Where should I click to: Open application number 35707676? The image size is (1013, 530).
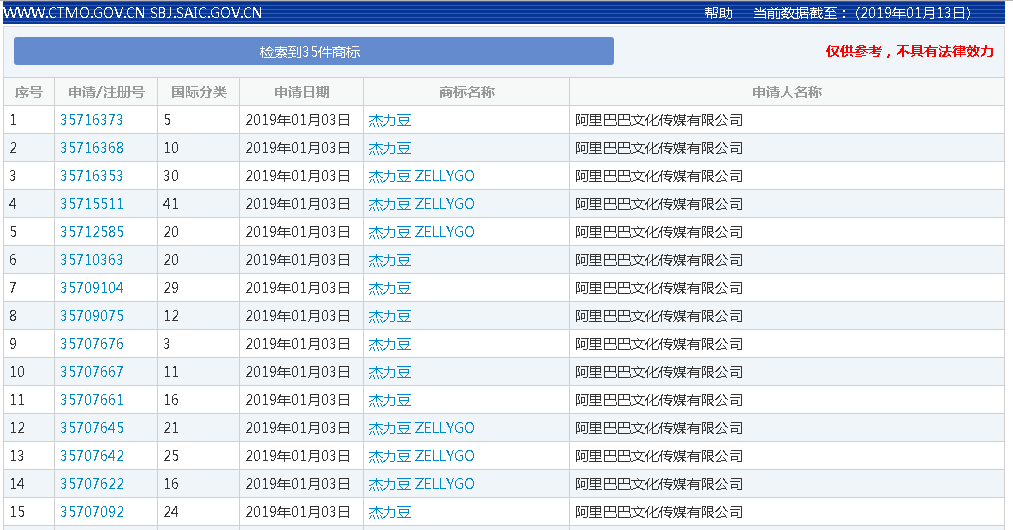92,344
